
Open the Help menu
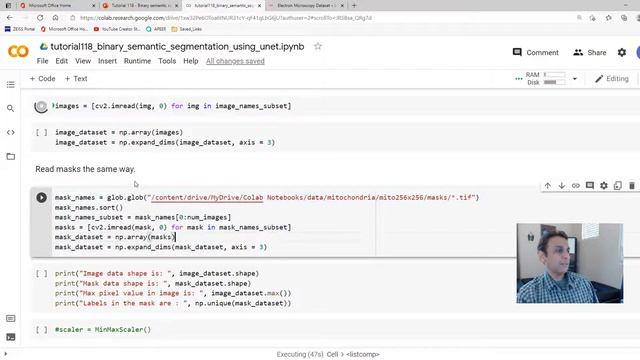coord(191,61)
